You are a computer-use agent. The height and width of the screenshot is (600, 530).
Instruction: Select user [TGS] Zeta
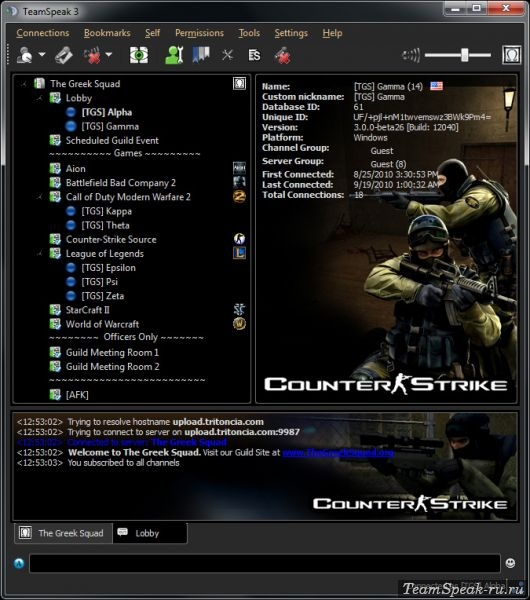103,296
